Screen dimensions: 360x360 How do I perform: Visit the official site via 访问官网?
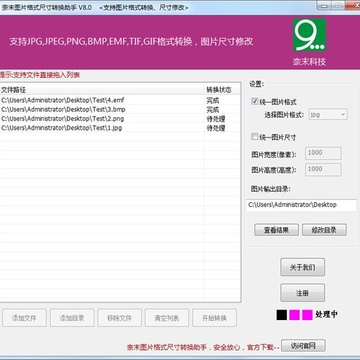303,346
